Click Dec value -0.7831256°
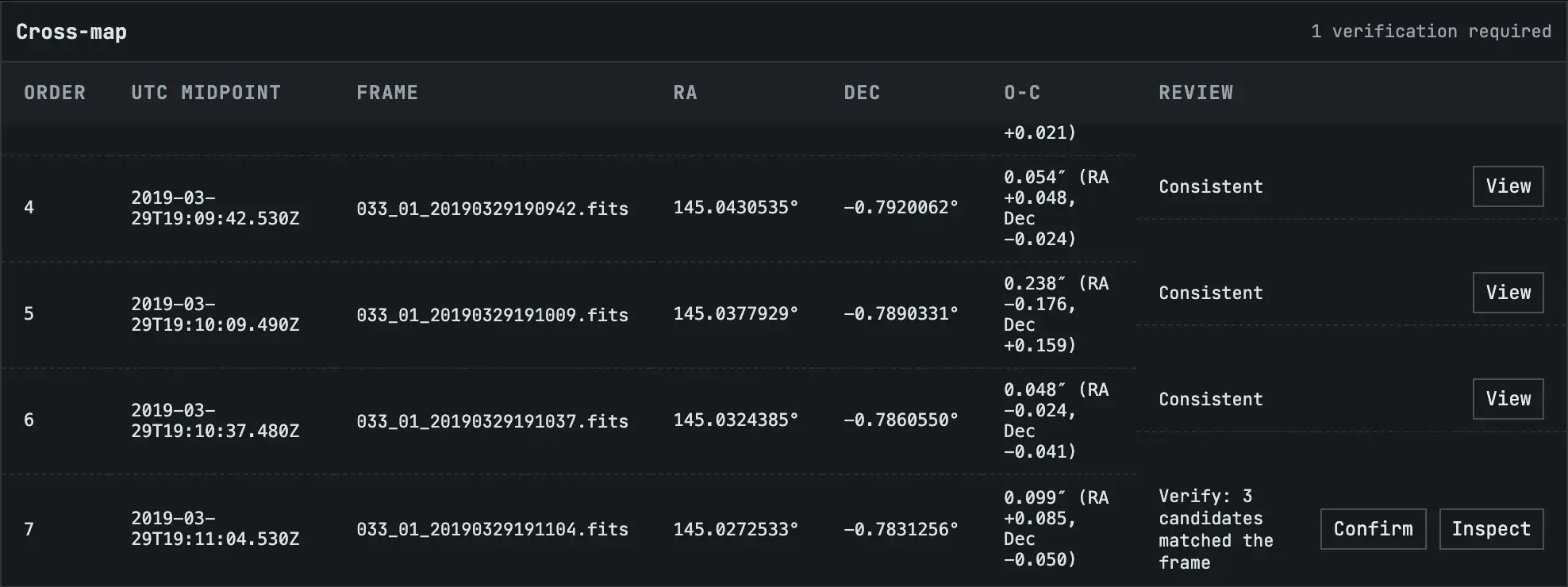This screenshot has height=587, width=1568. 901,529
